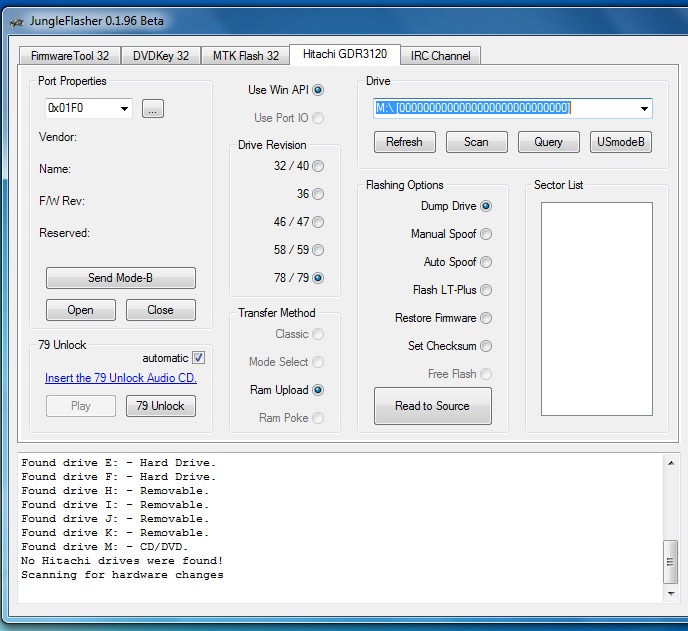Click the Refresh drive button

click(x=404, y=142)
